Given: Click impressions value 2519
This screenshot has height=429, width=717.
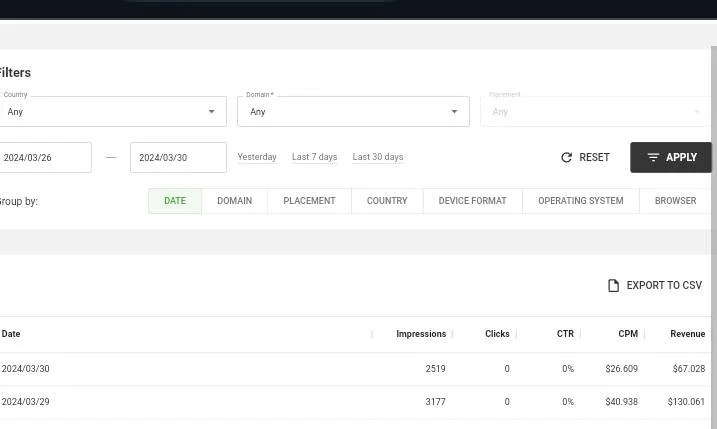Looking at the screenshot, I should (435, 369).
